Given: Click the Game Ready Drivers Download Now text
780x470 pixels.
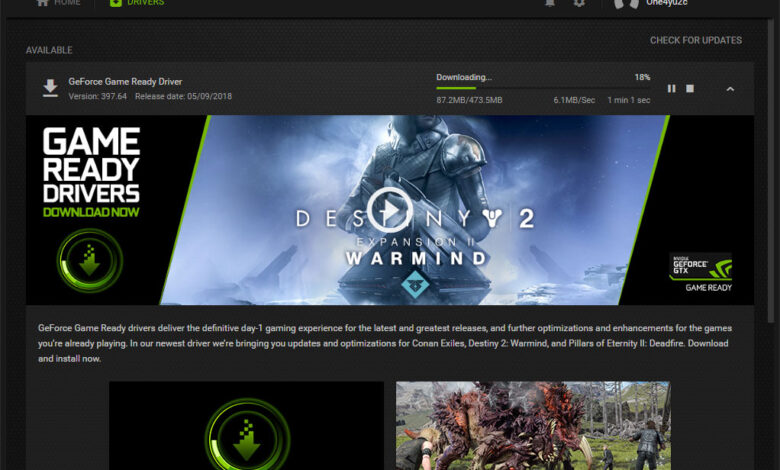Looking at the screenshot, I should pyautogui.click(x=91, y=172).
